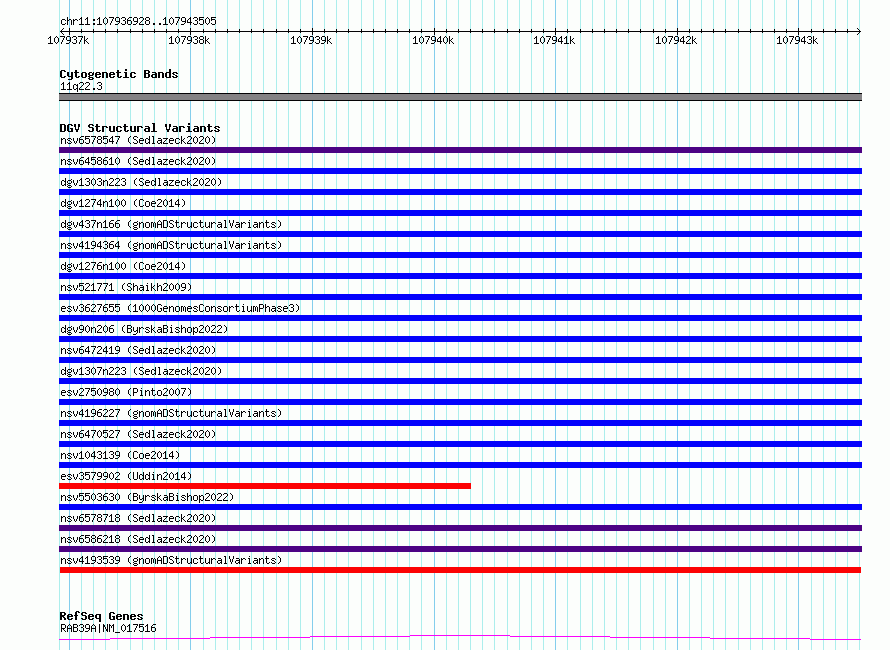Image resolution: width=890 pixels, height=650 pixels.
Task: Click the 107941k ruler label
Action: coord(554,40)
